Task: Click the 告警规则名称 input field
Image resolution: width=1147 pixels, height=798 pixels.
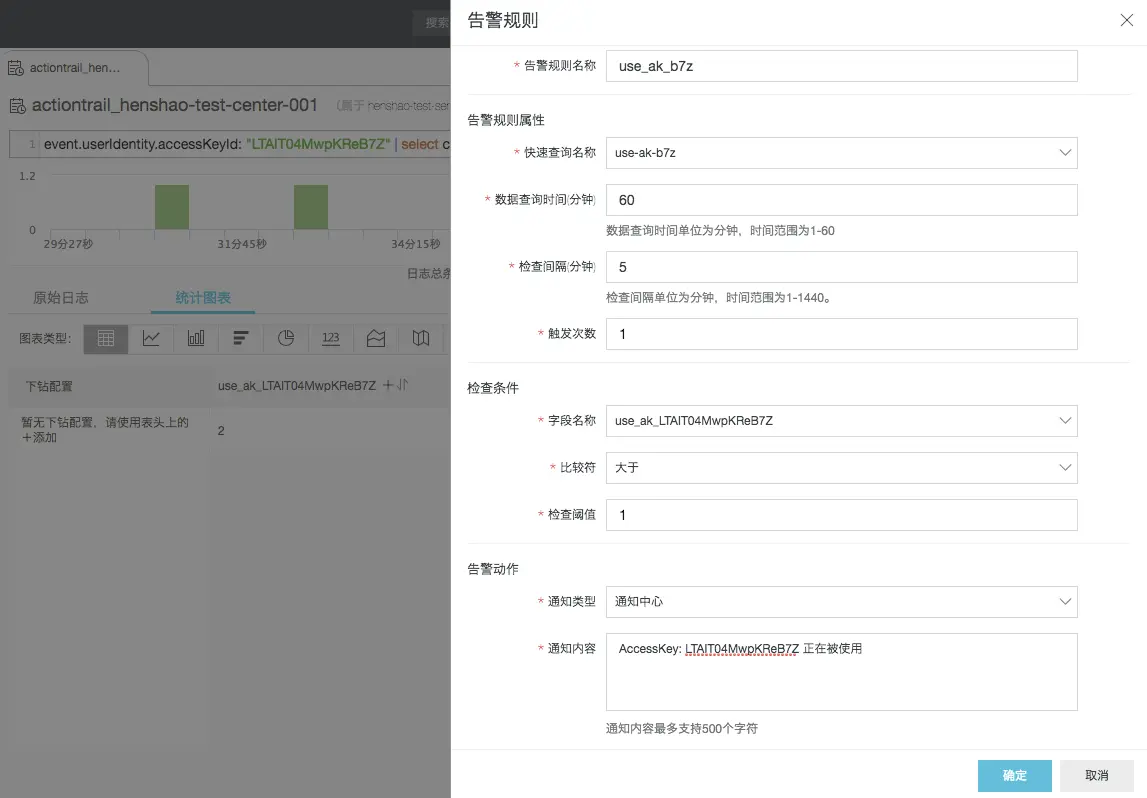Action: coord(841,66)
